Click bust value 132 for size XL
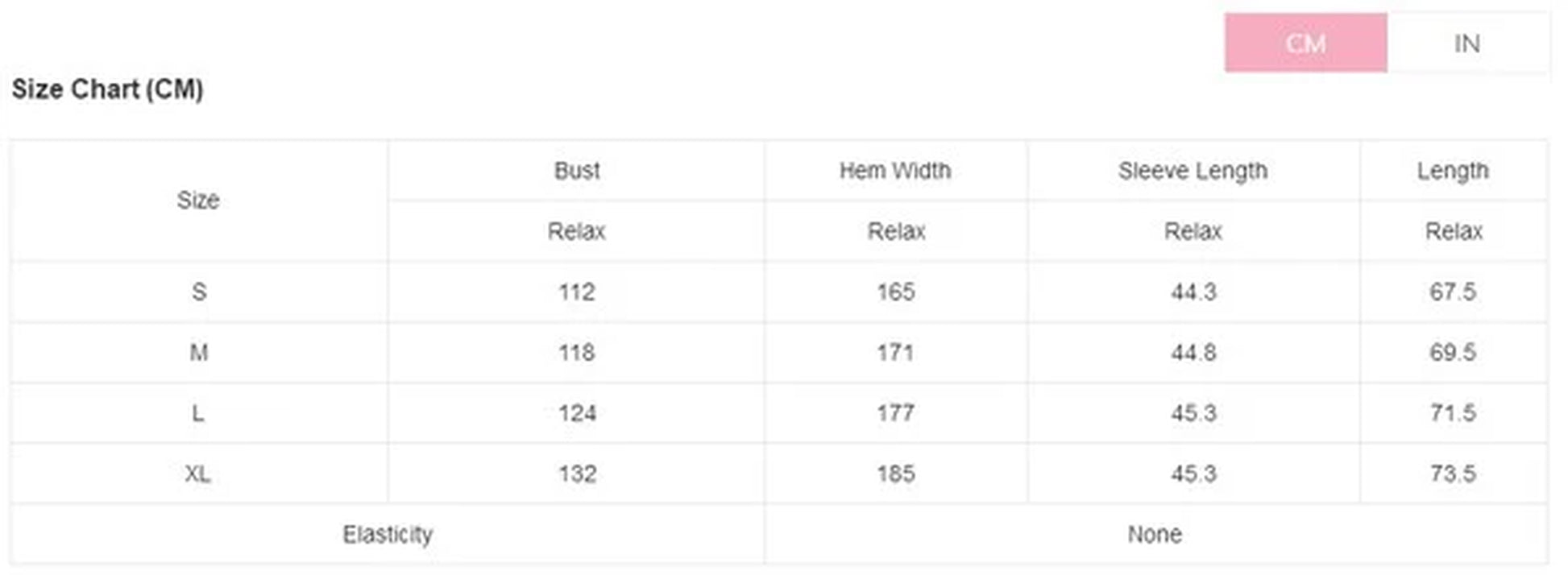 pyautogui.click(x=577, y=474)
